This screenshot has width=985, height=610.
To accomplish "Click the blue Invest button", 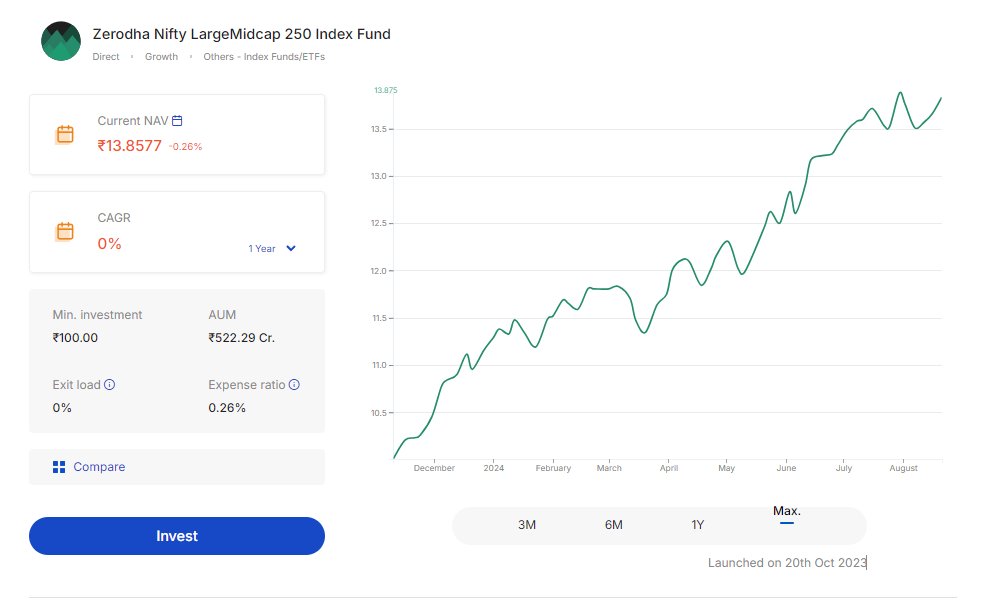I will (177, 536).
